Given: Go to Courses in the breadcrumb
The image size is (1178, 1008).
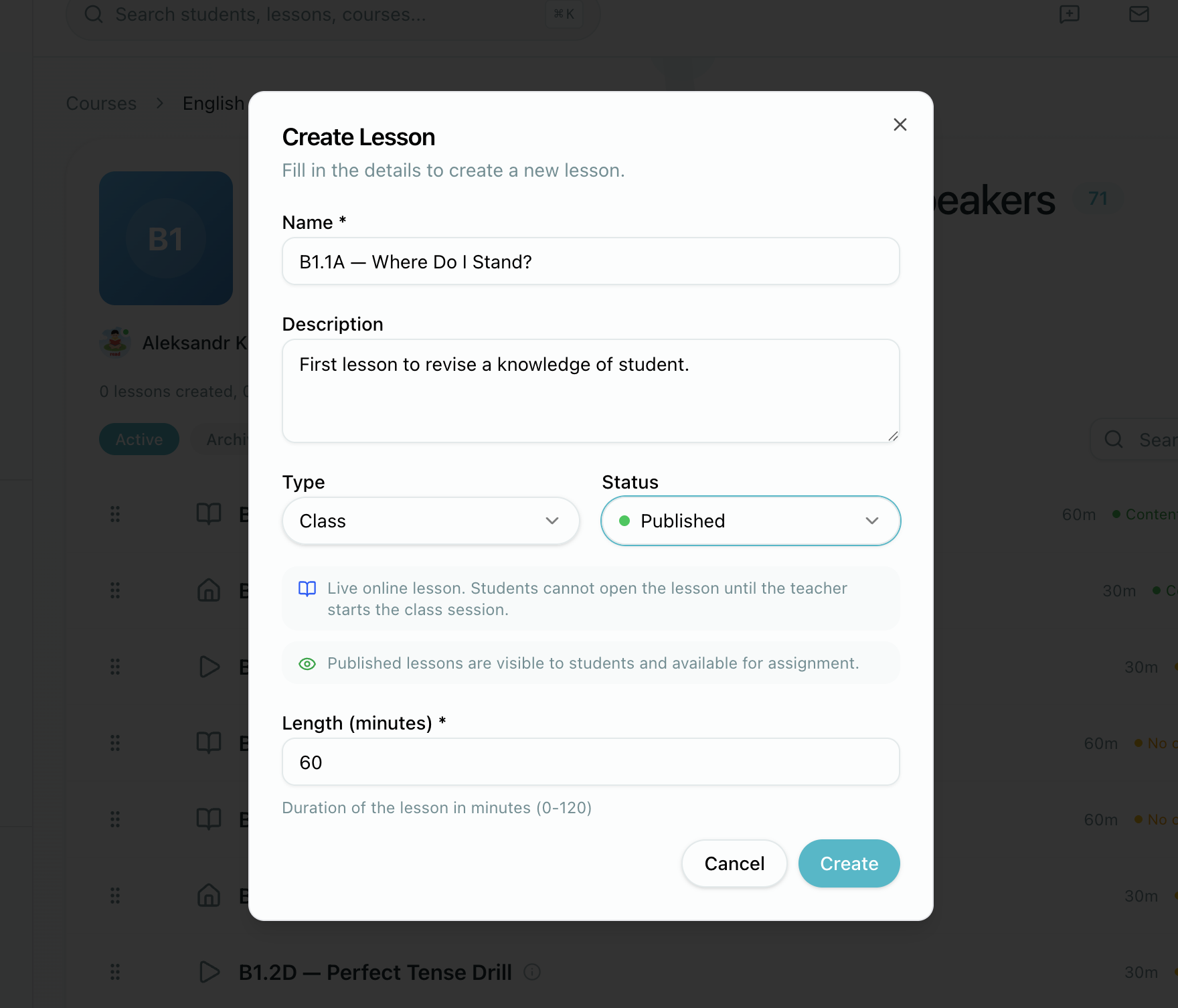Looking at the screenshot, I should pos(101,104).
